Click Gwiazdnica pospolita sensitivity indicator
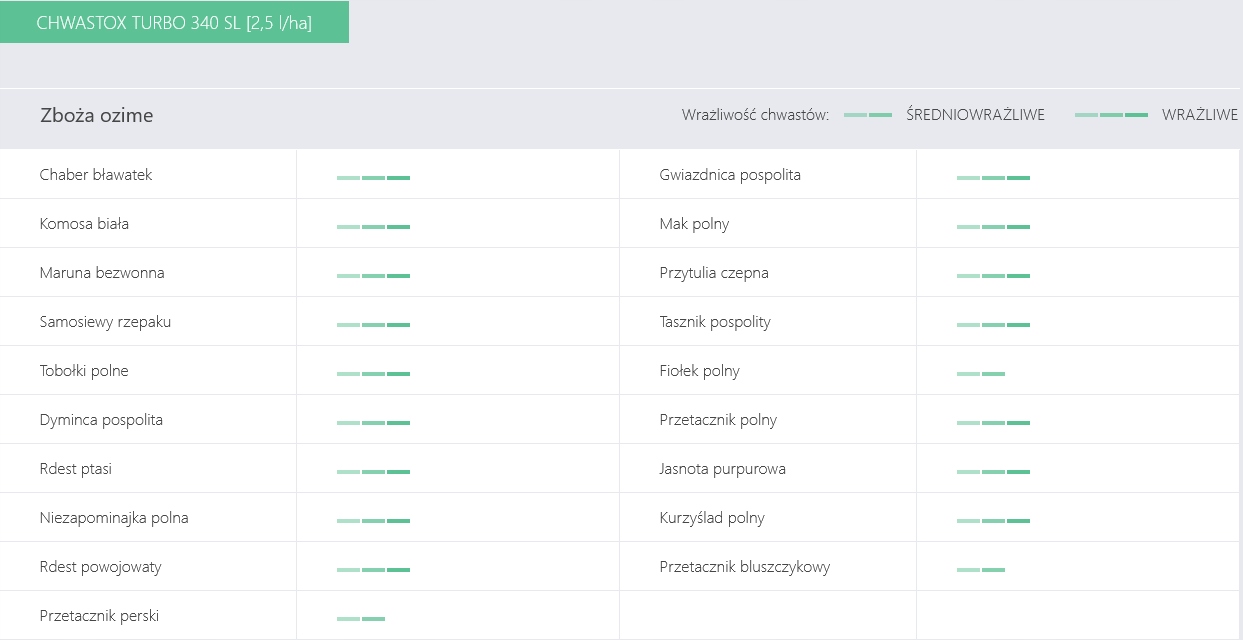Screen dimensions: 1243x640 (993, 178)
